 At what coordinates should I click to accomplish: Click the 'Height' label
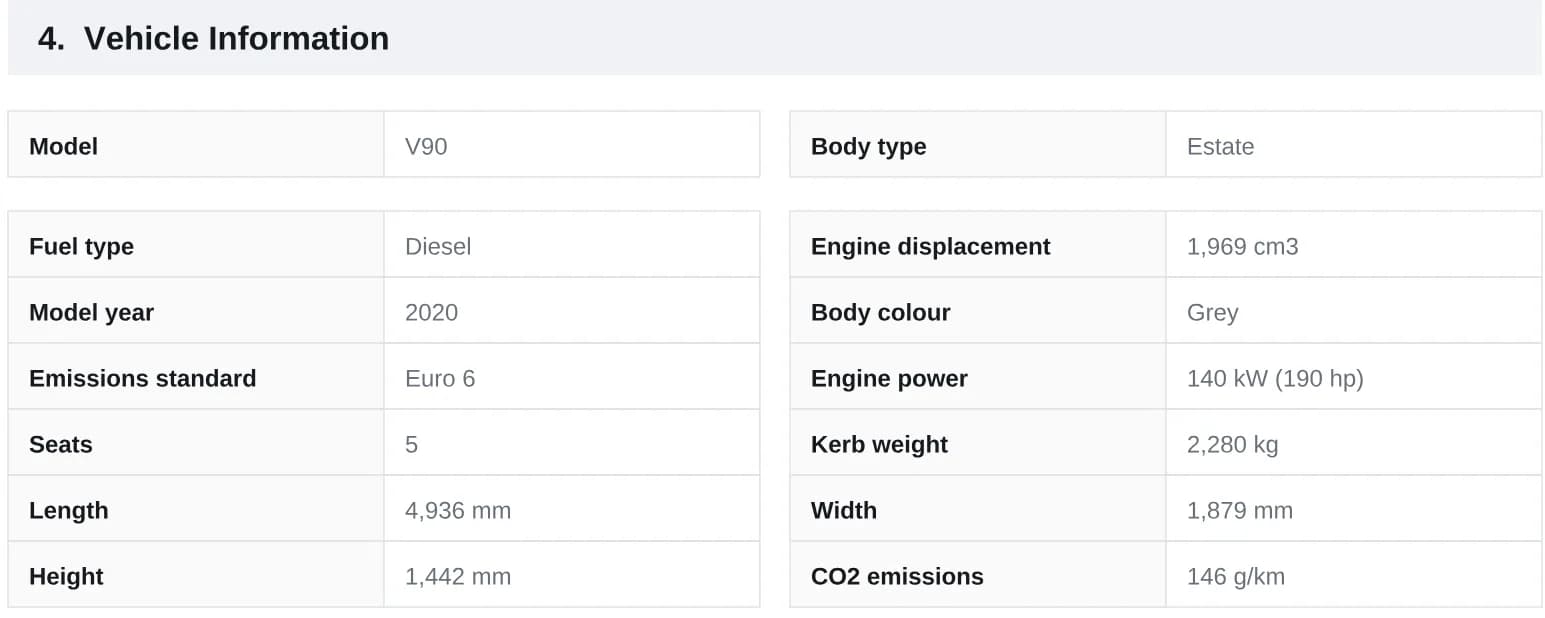[66, 576]
